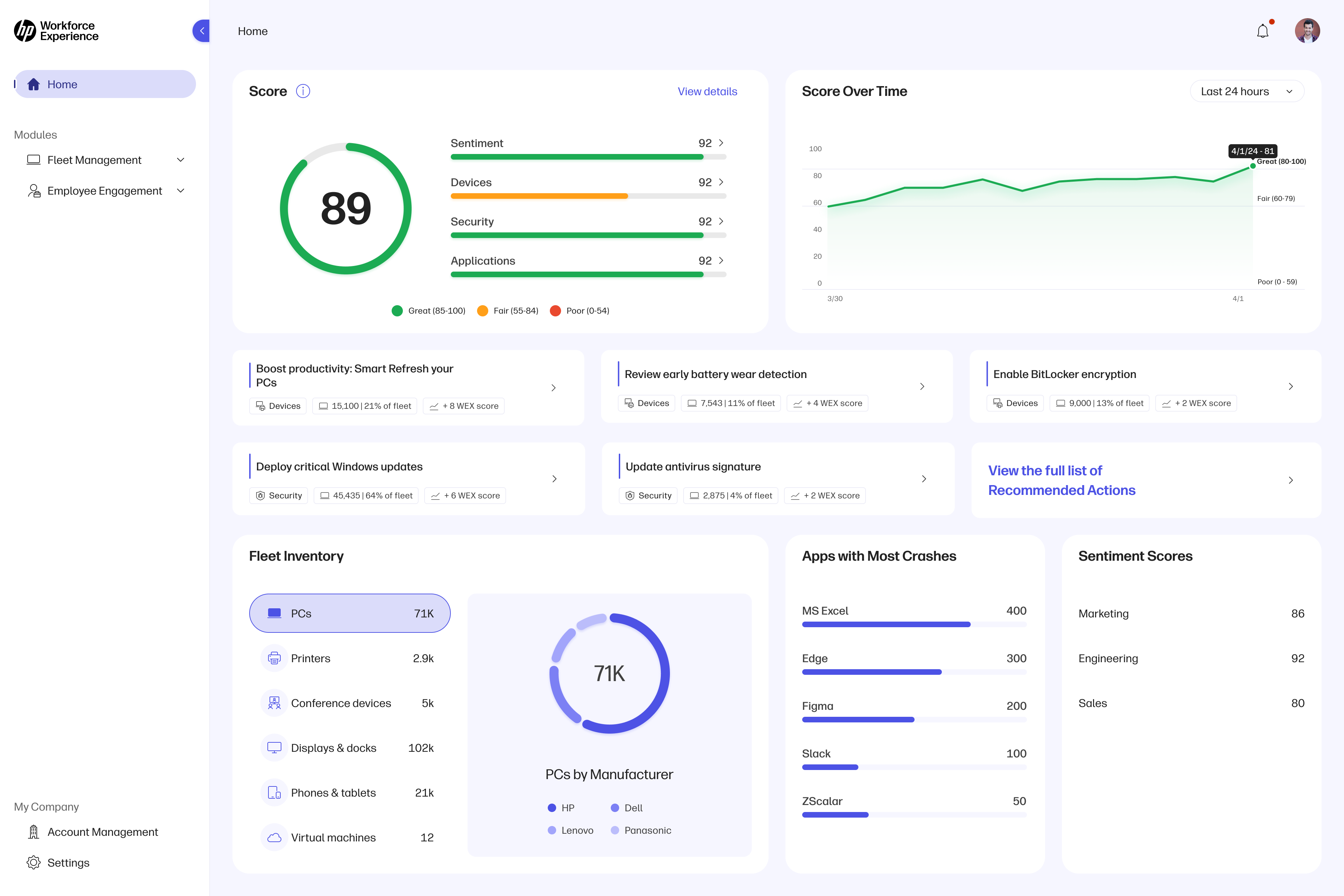Open Sentiment score details chevron
This screenshot has height=896, width=1344.
[721, 143]
